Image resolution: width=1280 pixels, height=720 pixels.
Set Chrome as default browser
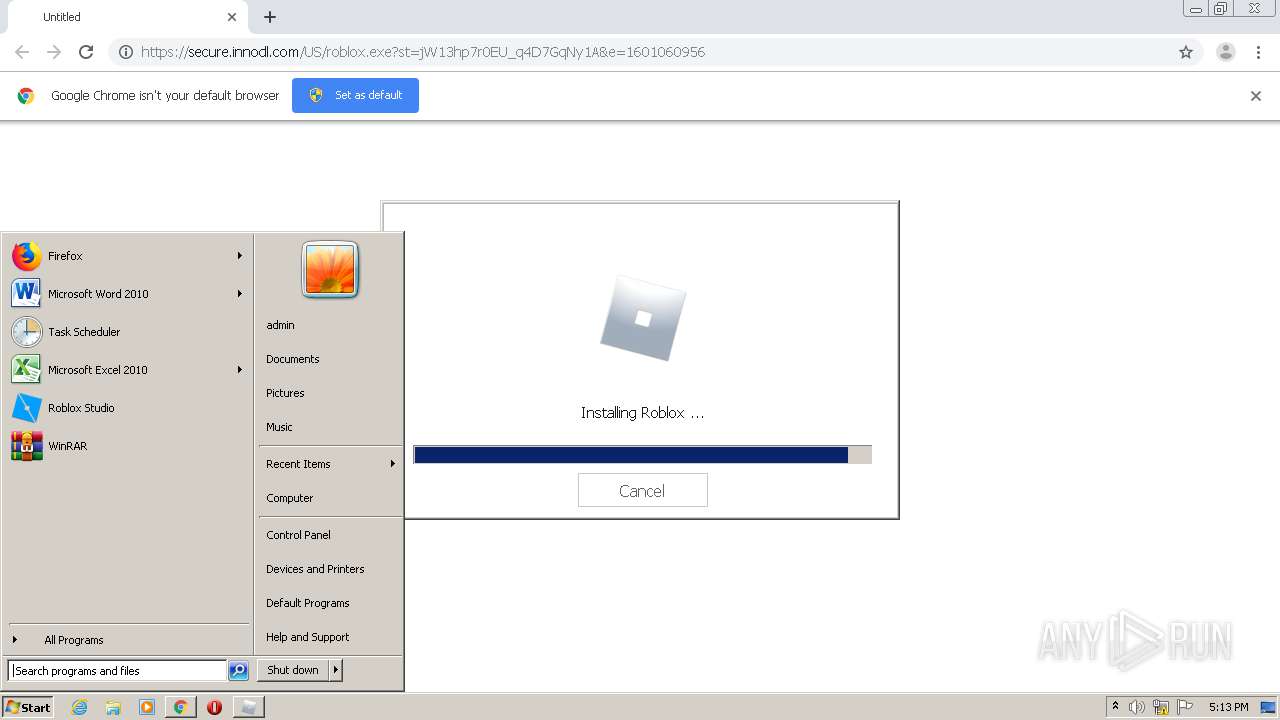tap(355, 95)
